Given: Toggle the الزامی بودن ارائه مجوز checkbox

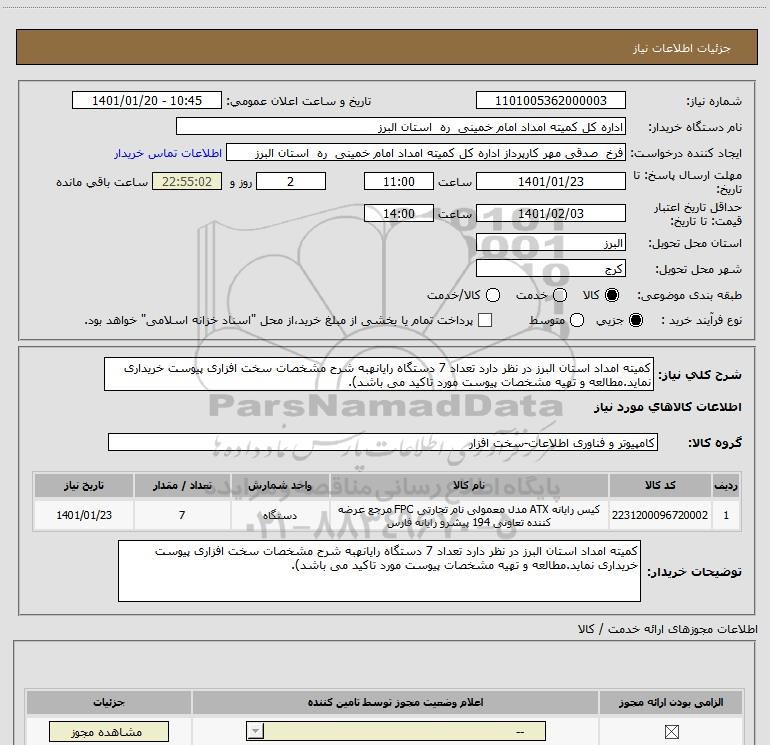Looking at the screenshot, I should tap(671, 732).
